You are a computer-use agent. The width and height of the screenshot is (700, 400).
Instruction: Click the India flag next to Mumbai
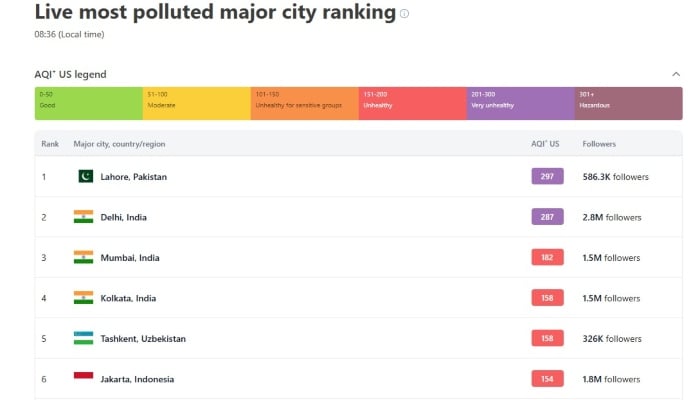click(x=83, y=257)
